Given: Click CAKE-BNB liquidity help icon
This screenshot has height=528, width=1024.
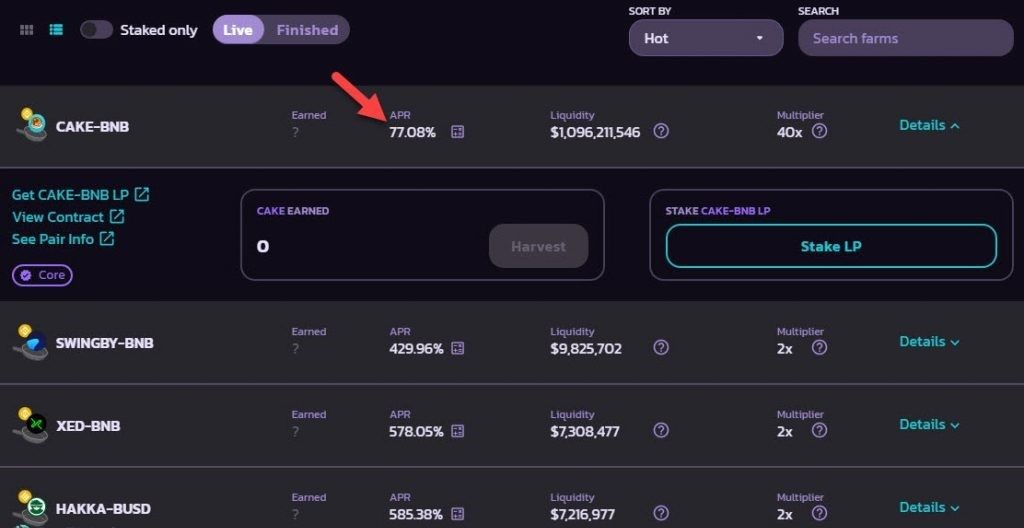Looking at the screenshot, I should point(661,132).
